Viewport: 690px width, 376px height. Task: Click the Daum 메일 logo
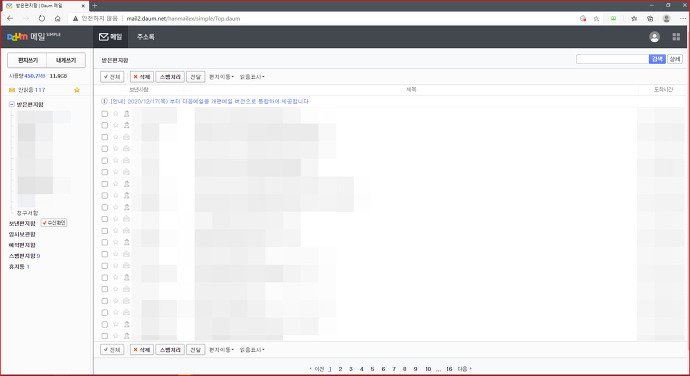pyautogui.click(x=33, y=37)
